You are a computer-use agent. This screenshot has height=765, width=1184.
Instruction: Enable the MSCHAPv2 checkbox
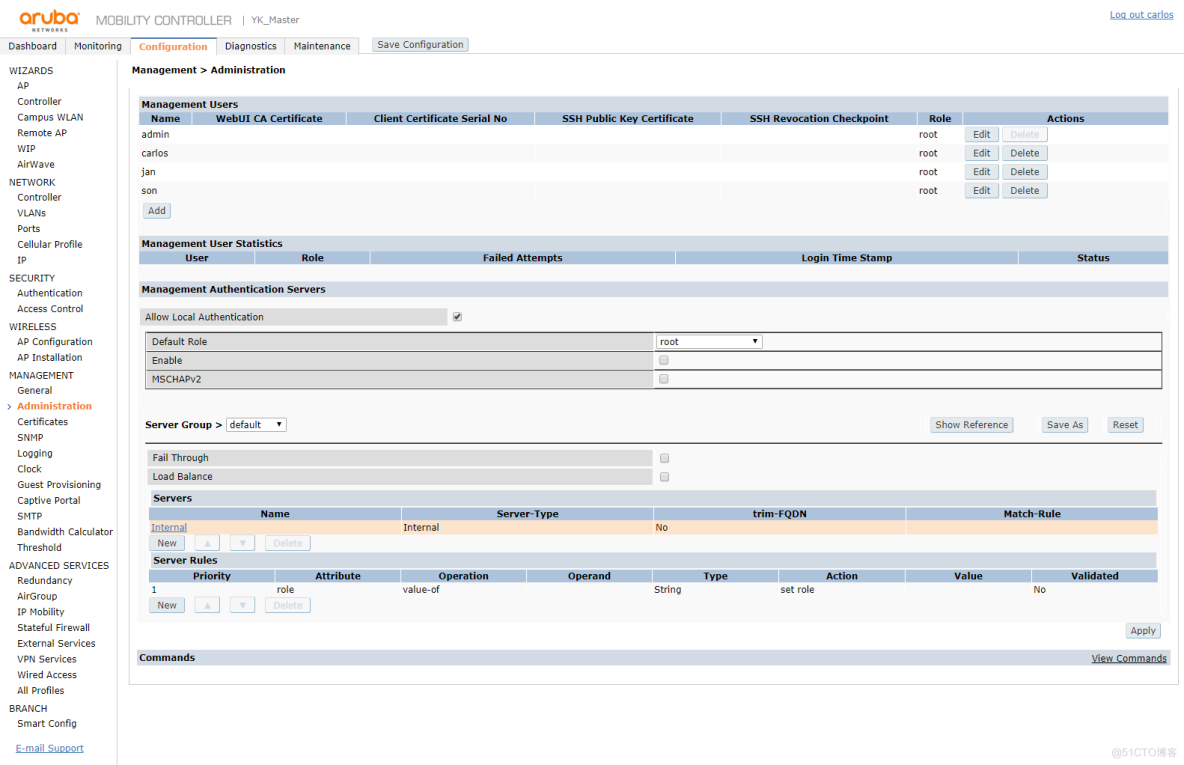[x=664, y=379]
